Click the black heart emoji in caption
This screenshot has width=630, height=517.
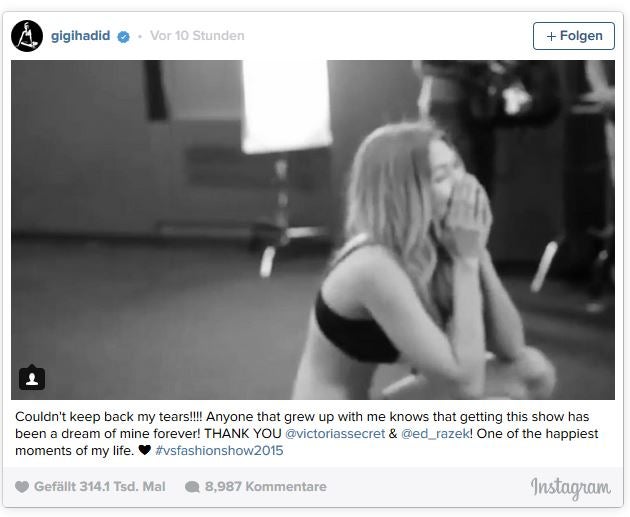point(145,450)
